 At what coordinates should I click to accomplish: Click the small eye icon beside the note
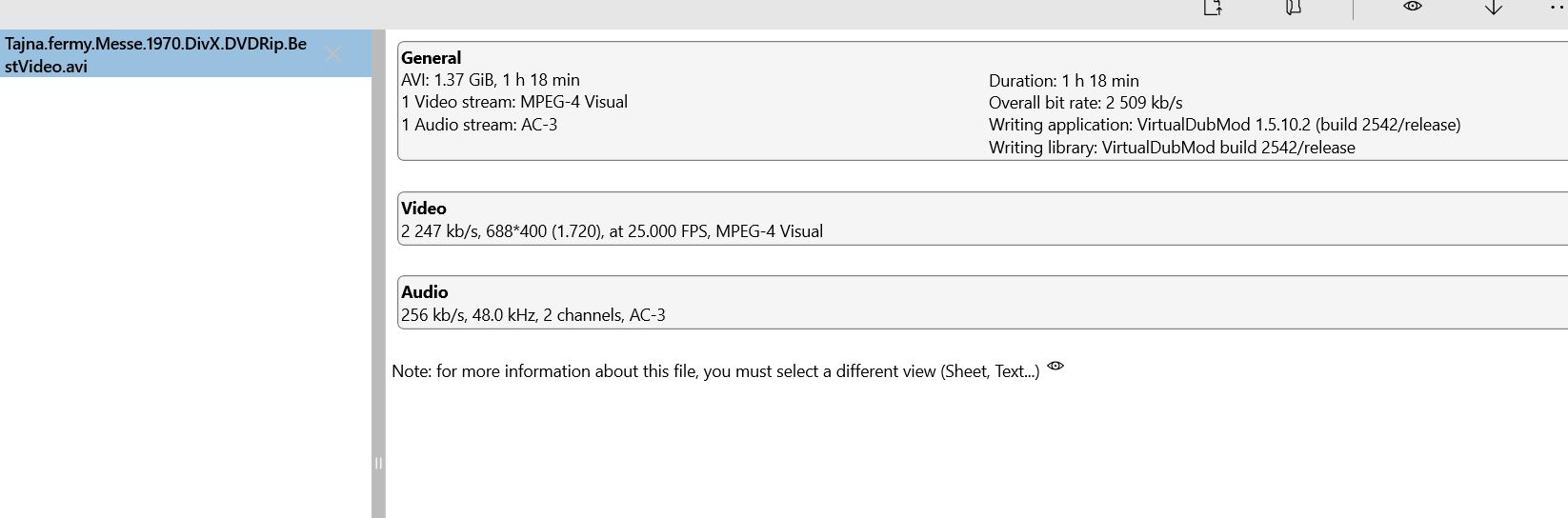(x=1055, y=367)
